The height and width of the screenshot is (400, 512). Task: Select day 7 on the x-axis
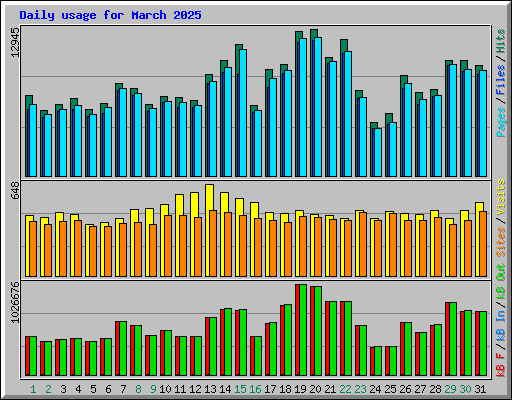coord(123,389)
